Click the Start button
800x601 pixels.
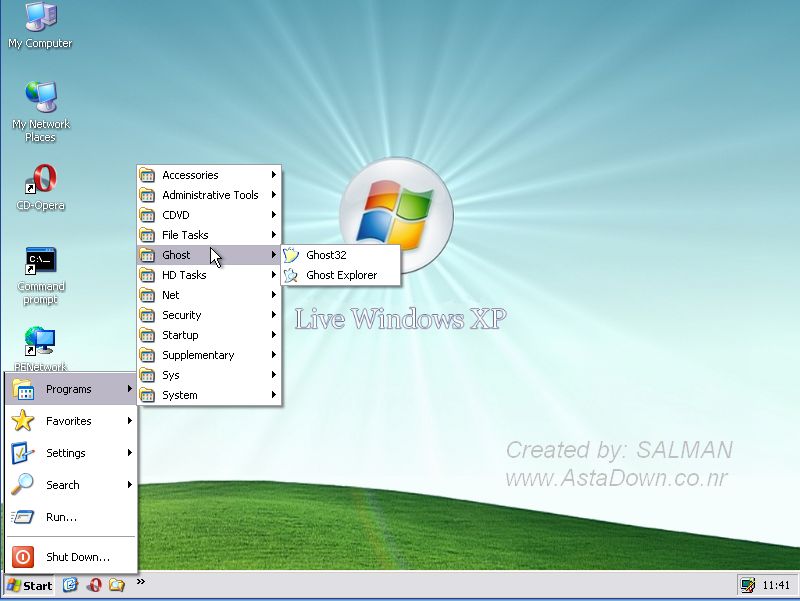click(x=30, y=586)
